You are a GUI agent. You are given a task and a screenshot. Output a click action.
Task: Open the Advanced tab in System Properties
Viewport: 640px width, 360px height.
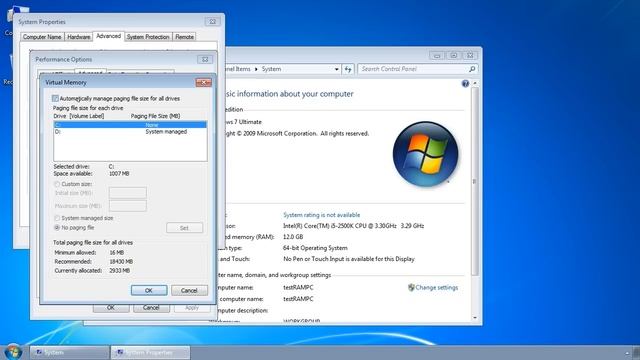[109, 36]
